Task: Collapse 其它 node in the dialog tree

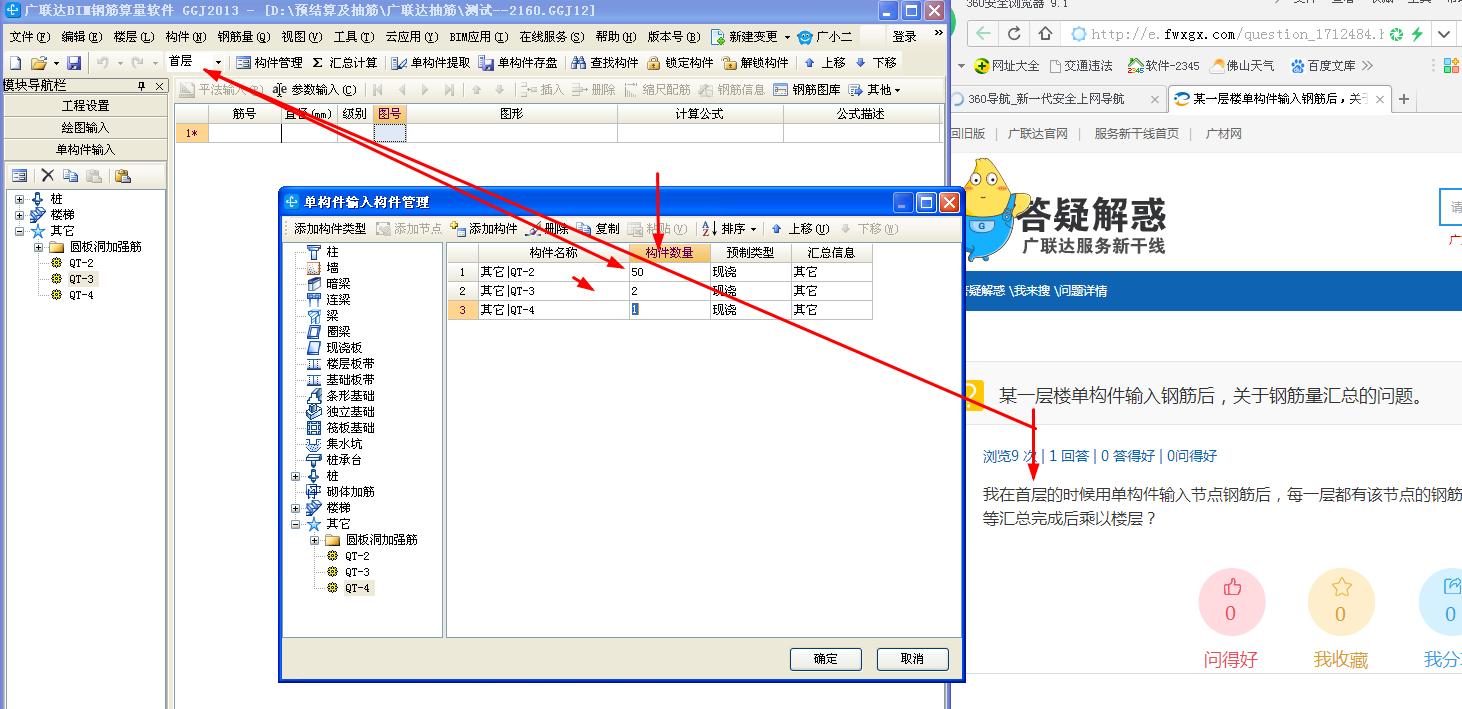Action: [x=296, y=524]
